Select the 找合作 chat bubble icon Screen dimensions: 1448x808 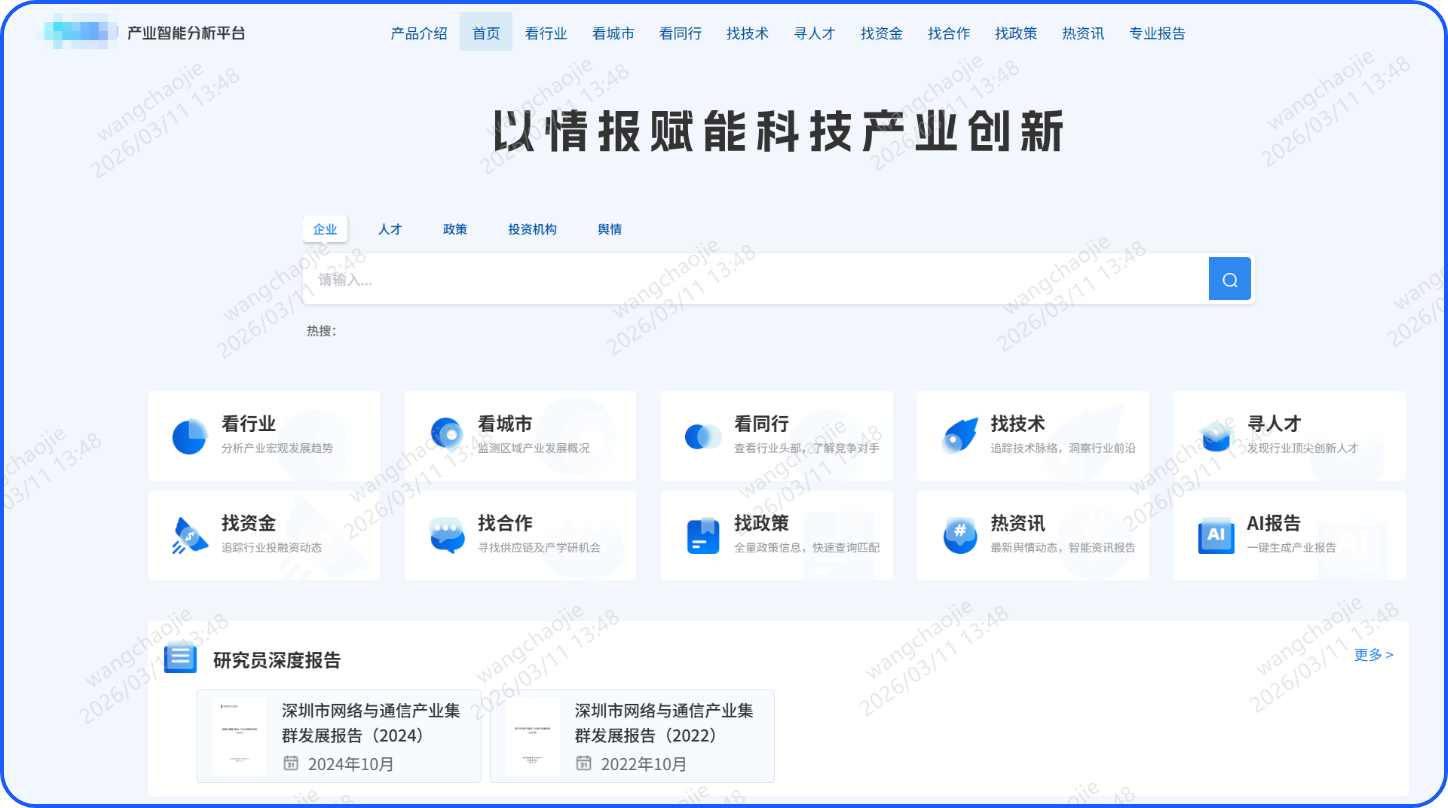(x=446, y=535)
